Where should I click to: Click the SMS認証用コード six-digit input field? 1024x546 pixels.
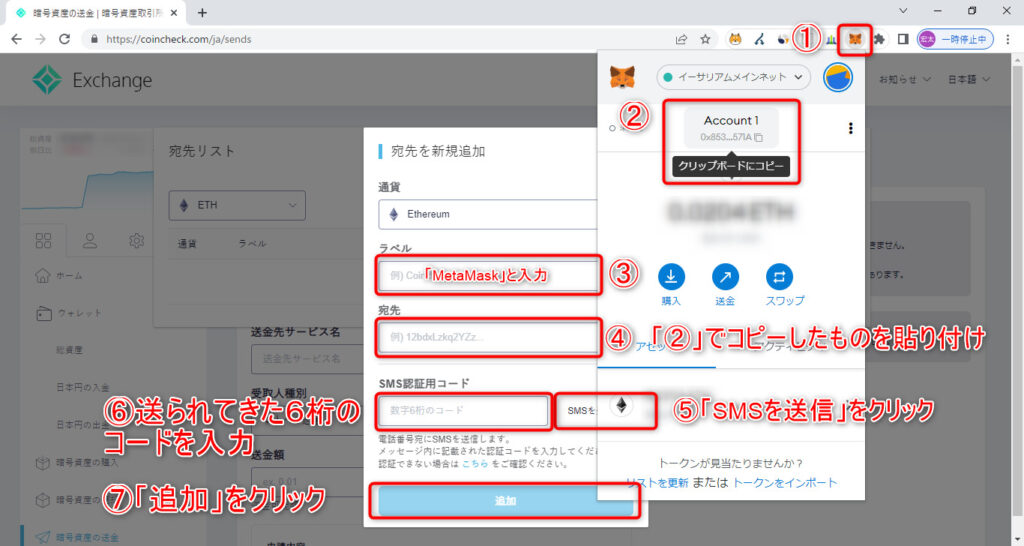463,410
